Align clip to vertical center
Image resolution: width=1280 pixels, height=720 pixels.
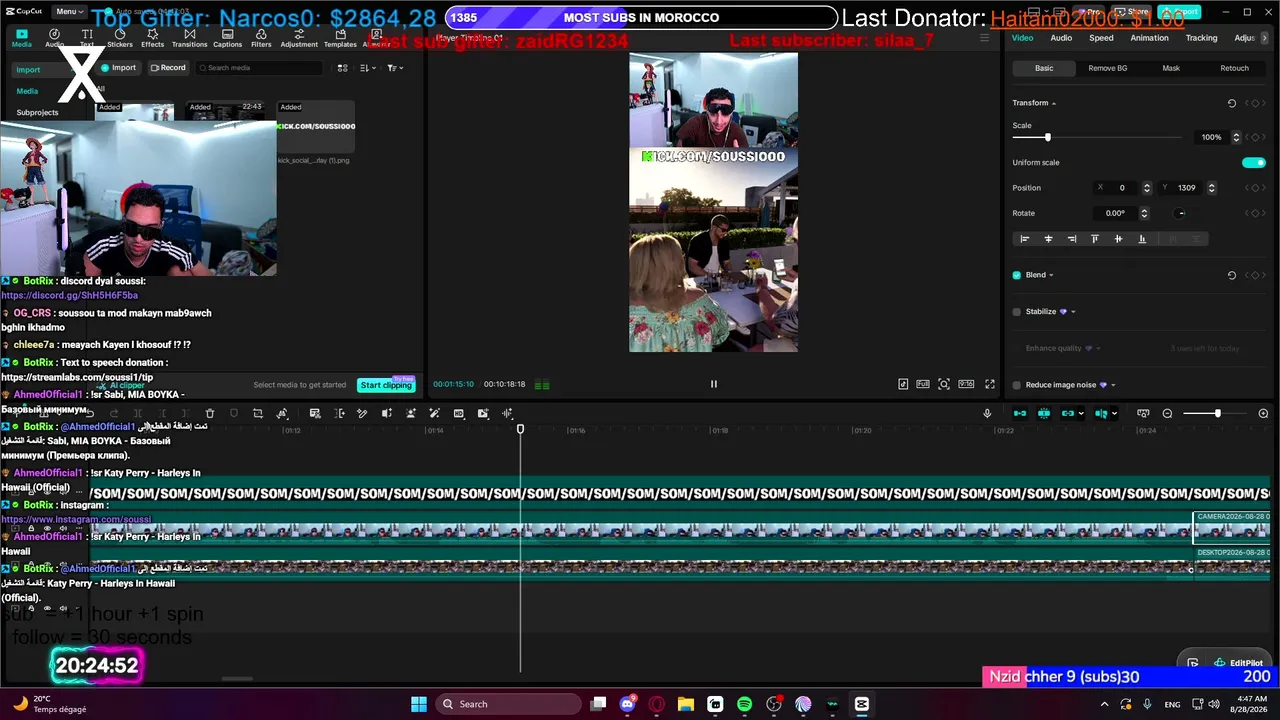pyautogui.click(x=1118, y=239)
